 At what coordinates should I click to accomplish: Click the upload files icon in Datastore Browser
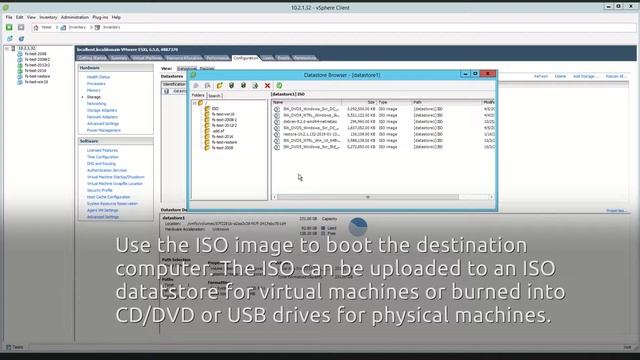pos(231,85)
